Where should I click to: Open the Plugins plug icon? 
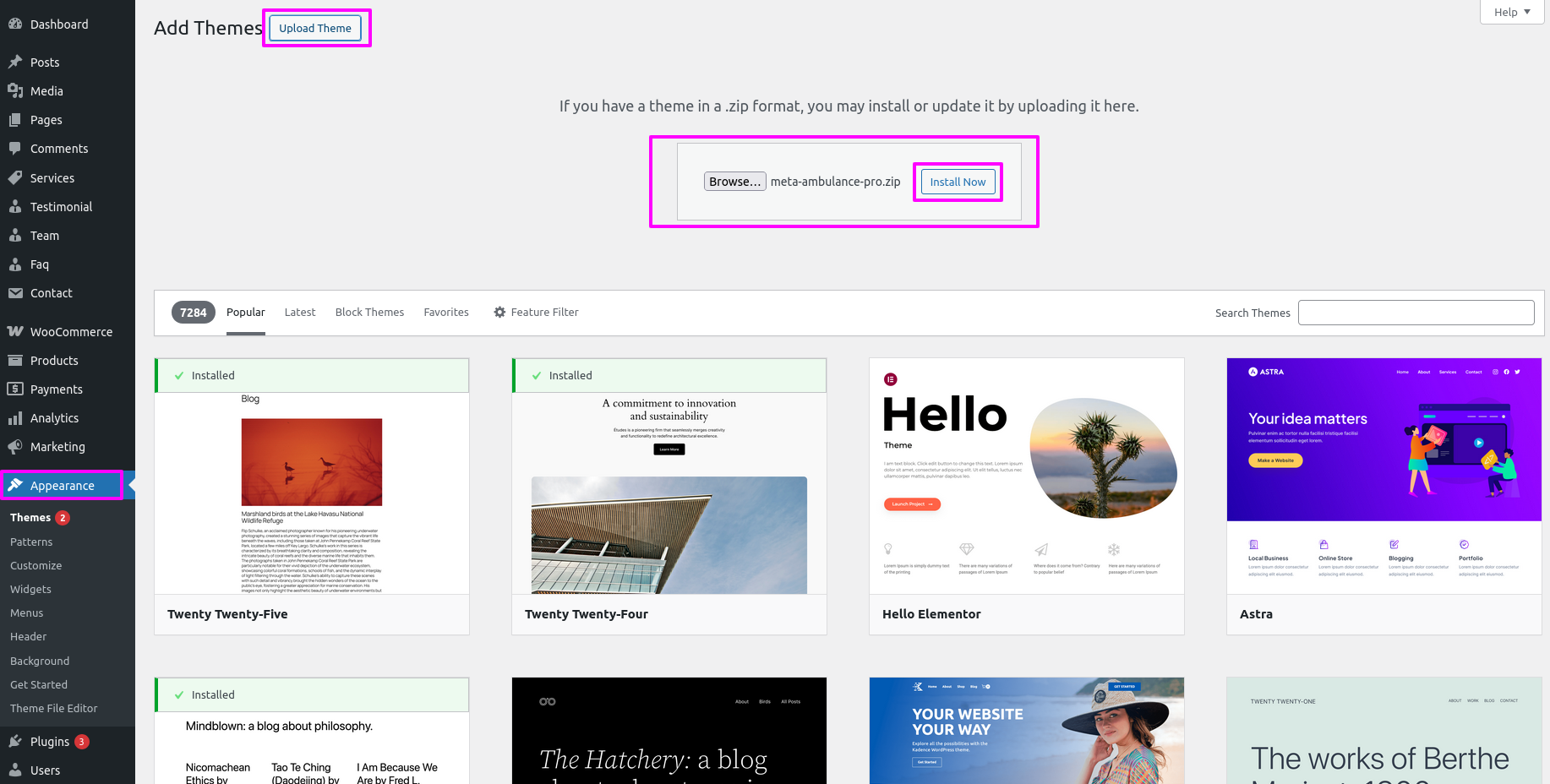15,741
